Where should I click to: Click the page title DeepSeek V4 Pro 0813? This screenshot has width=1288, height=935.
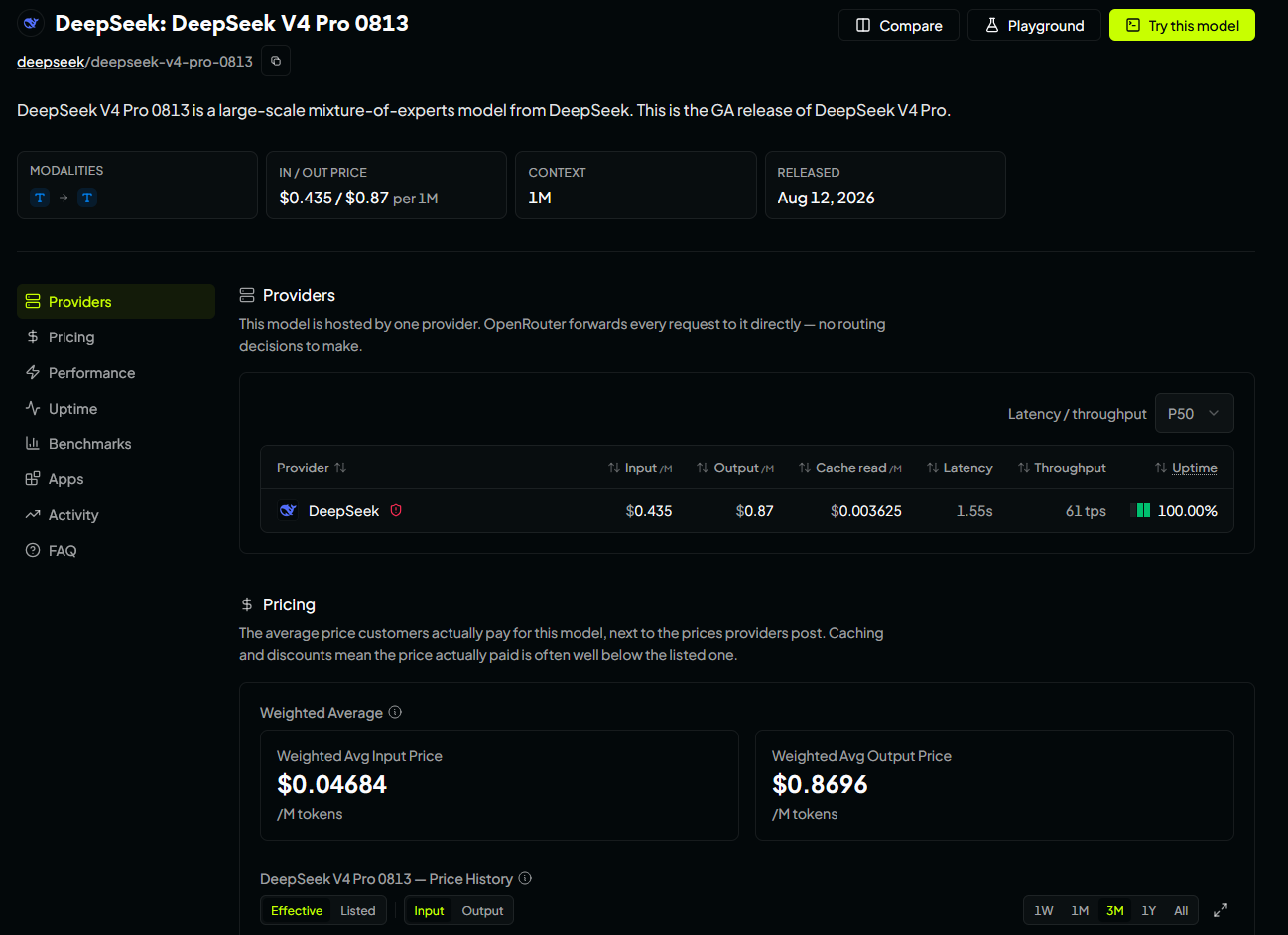231,23
